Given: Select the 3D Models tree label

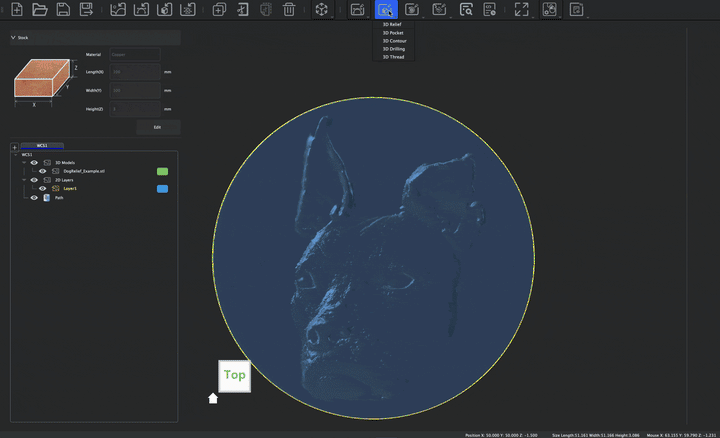Looking at the screenshot, I should click(65, 163).
